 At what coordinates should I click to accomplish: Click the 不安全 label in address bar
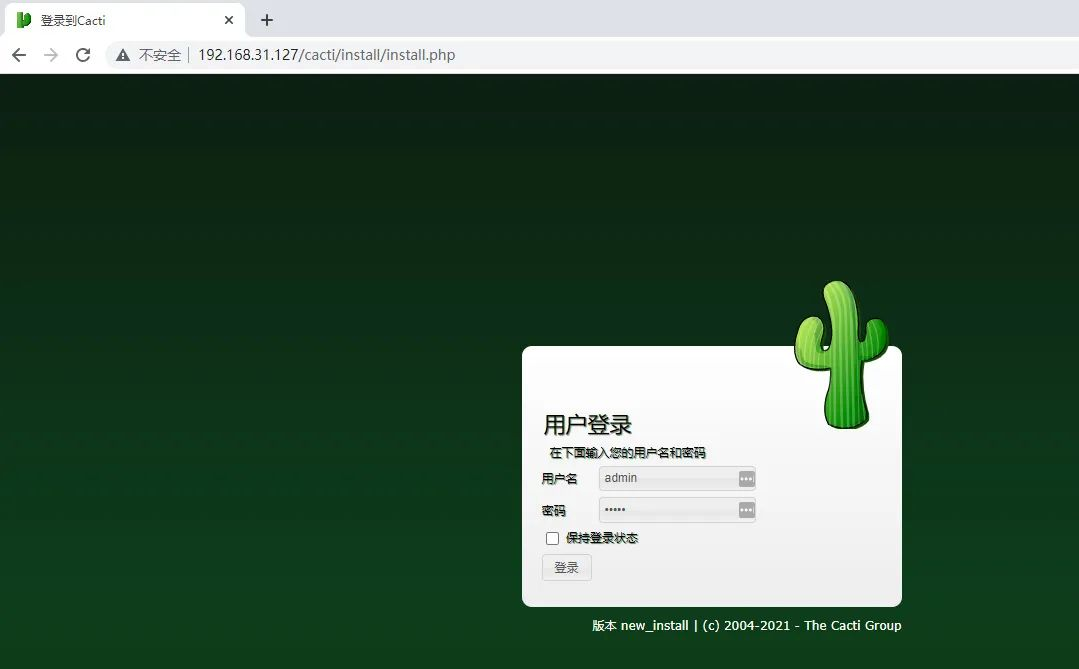pyautogui.click(x=160, y=55)
